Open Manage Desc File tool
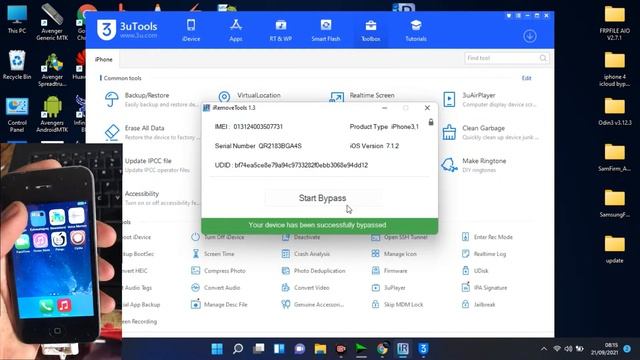640x360 pixels. pyautogui.click(x=219, y=304)
